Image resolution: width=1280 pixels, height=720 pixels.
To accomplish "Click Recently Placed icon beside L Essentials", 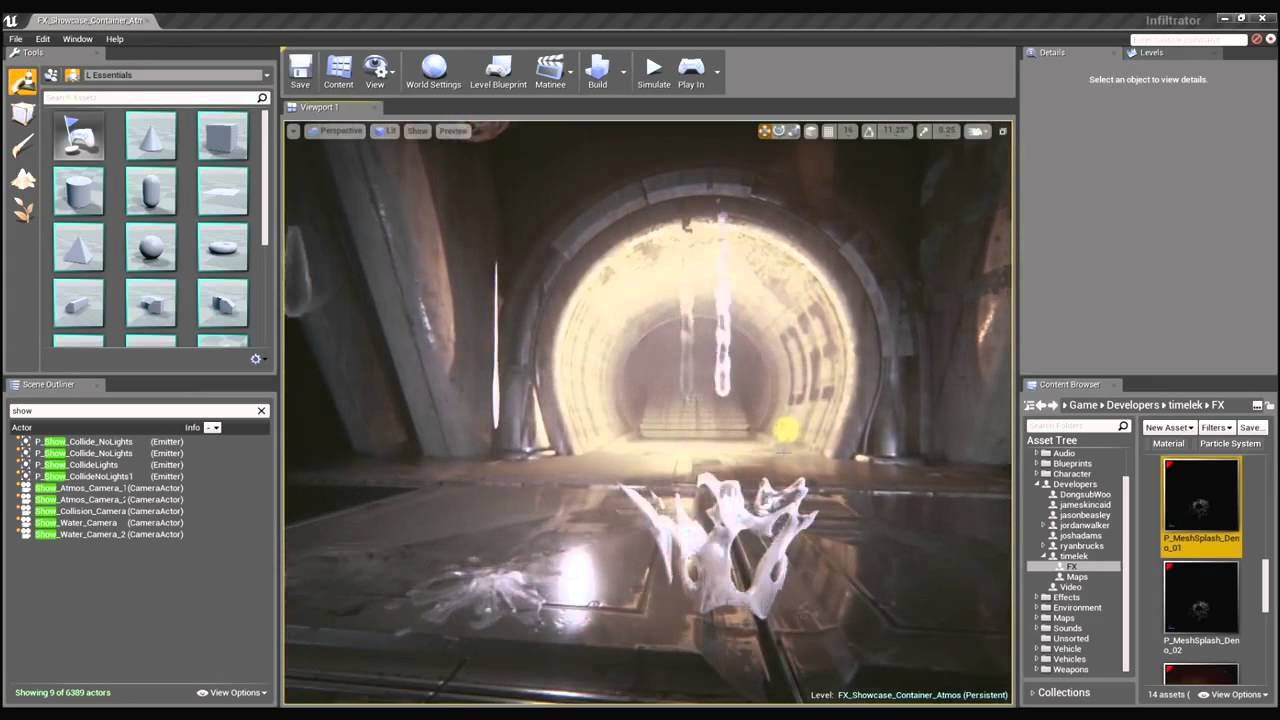I will (x=51, y=75).
